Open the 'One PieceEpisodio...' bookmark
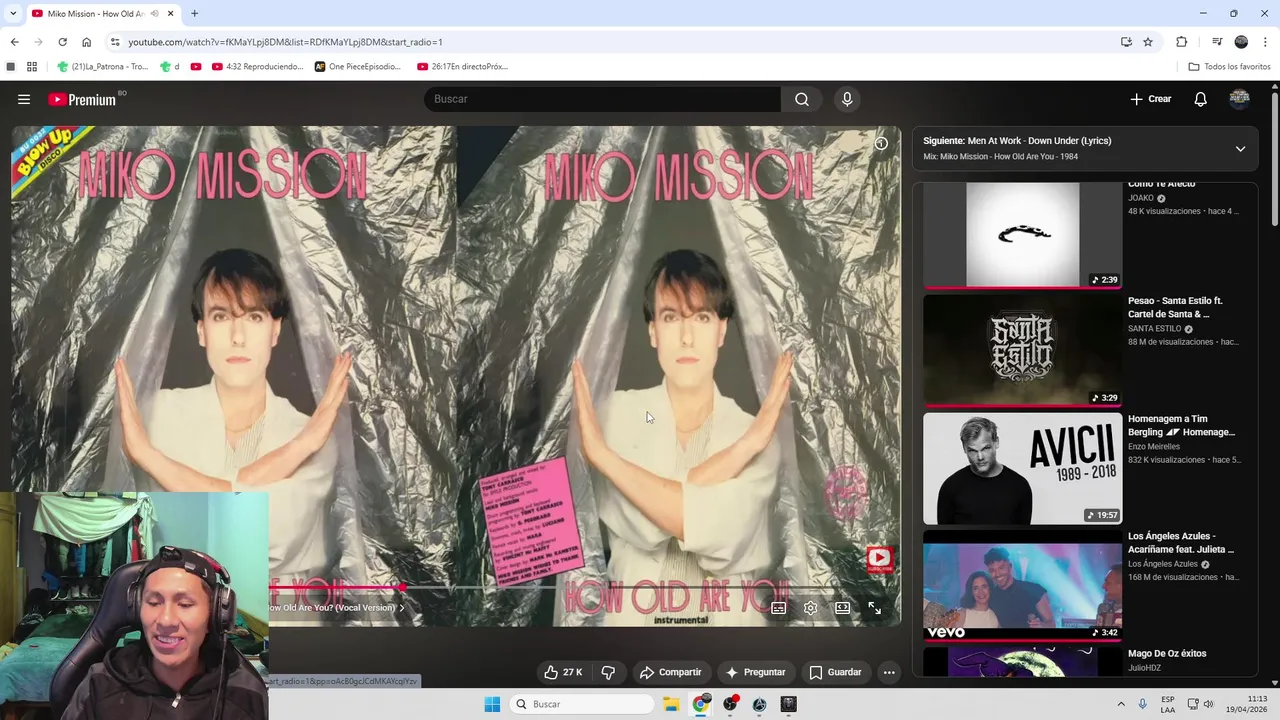Image resolution: width=1280 pixels, height=720 pixels. (358, 66)
